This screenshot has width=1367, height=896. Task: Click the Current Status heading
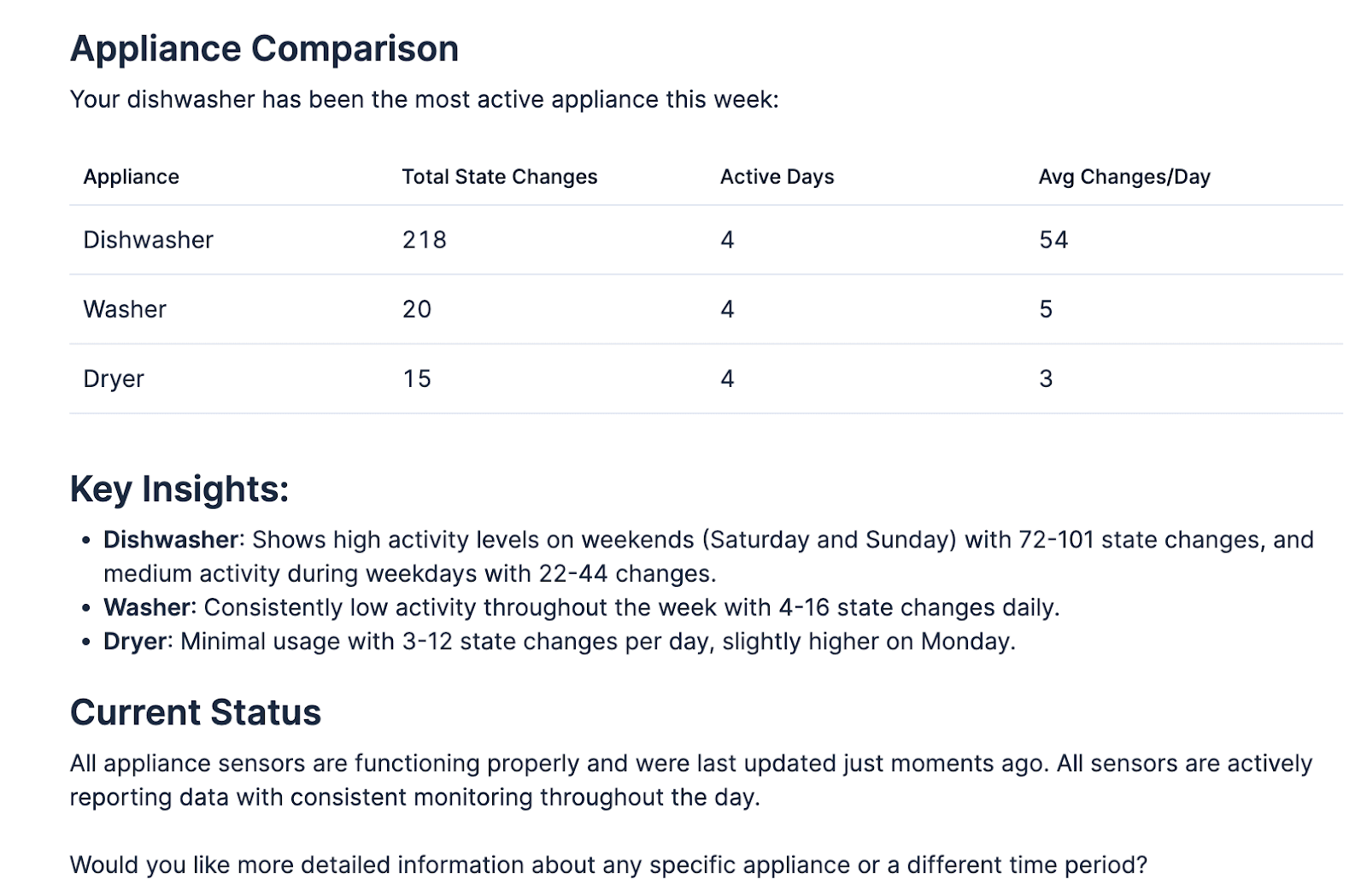pos(196,712)
